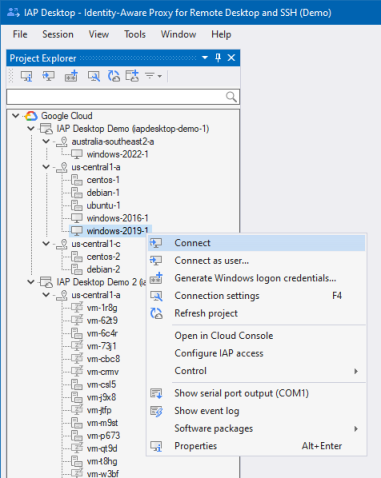The image size is (381, 478).
Task: Collapse us-central1-a under Demo 2
Action: click(x=46, y=295)
